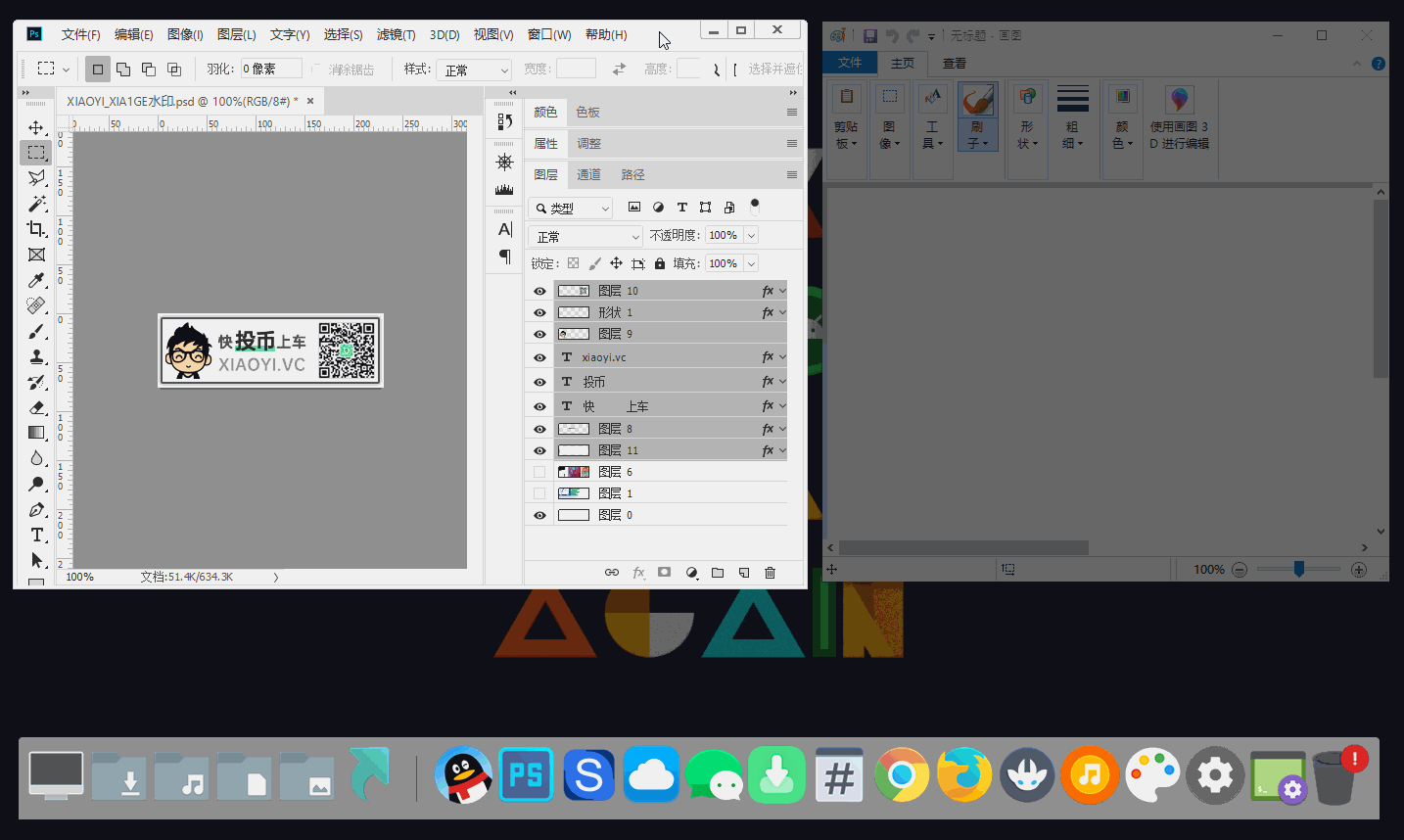
Task: Switch to the 色板 swatches tab
Action: (587, 112)
